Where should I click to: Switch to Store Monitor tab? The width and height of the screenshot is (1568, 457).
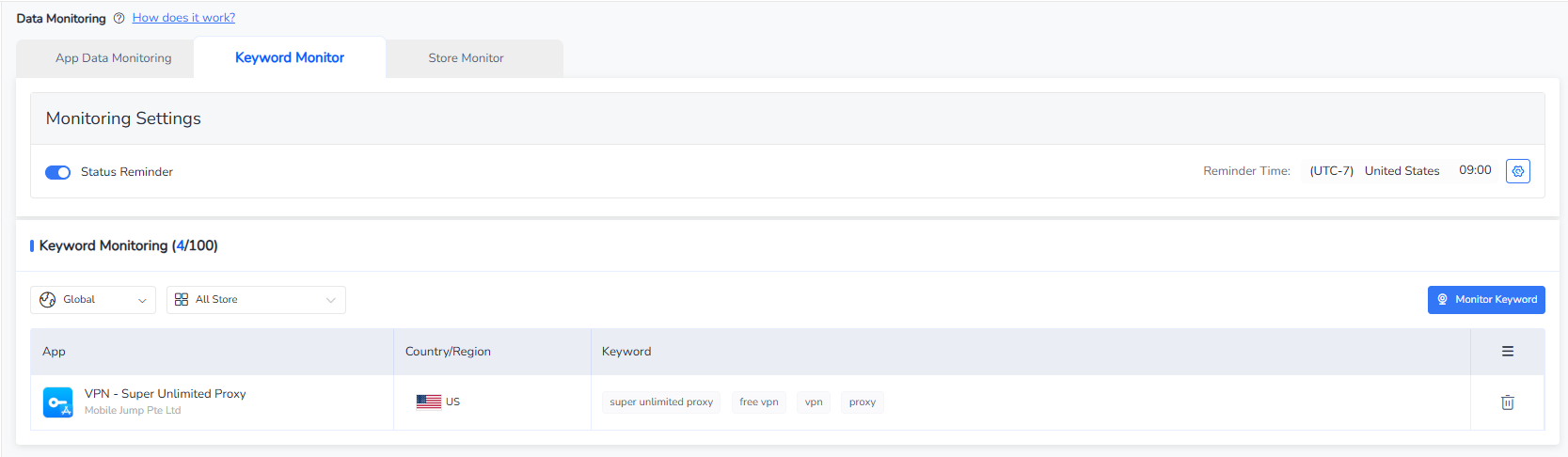coord(466,58)
